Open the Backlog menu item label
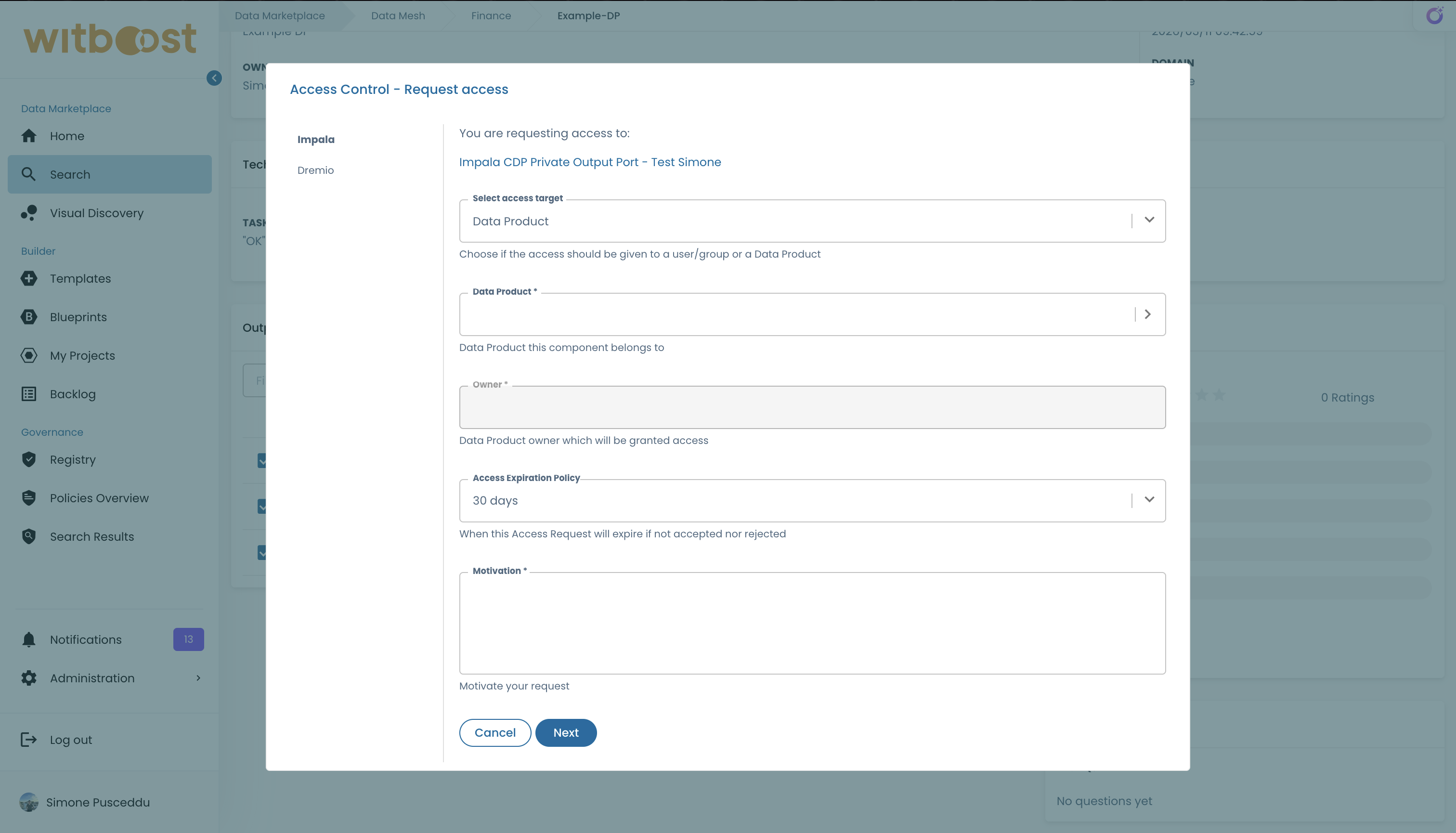This screenshot has width=1456, height=833. (x=73, y=393)
